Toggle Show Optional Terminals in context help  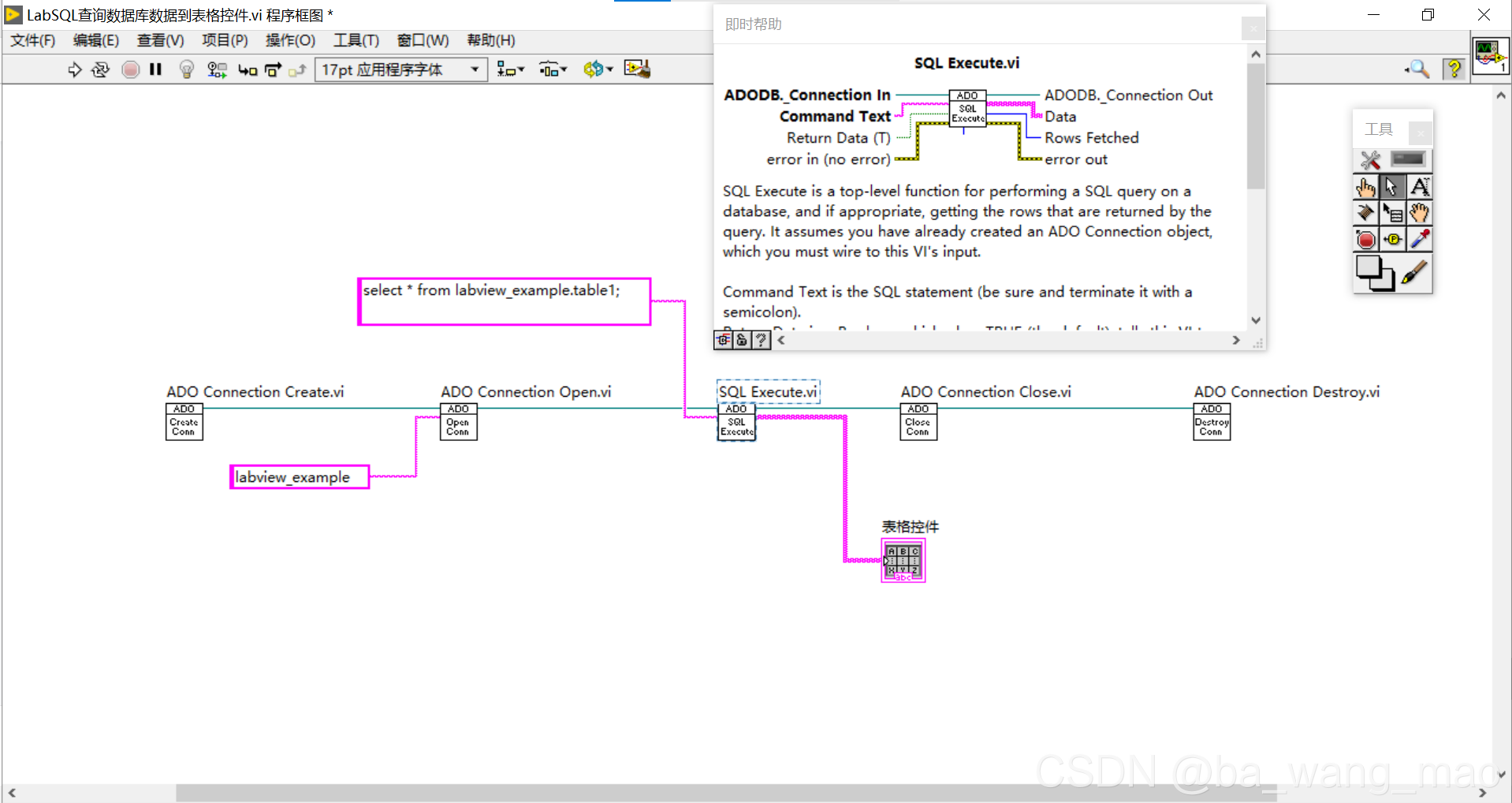[723, 340]
